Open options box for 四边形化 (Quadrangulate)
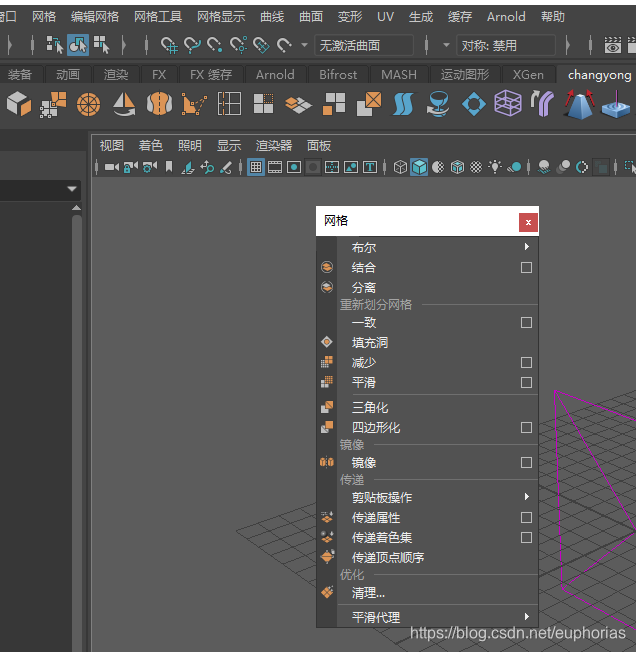This screenshot has width=636, height=652. pos(526,427)
